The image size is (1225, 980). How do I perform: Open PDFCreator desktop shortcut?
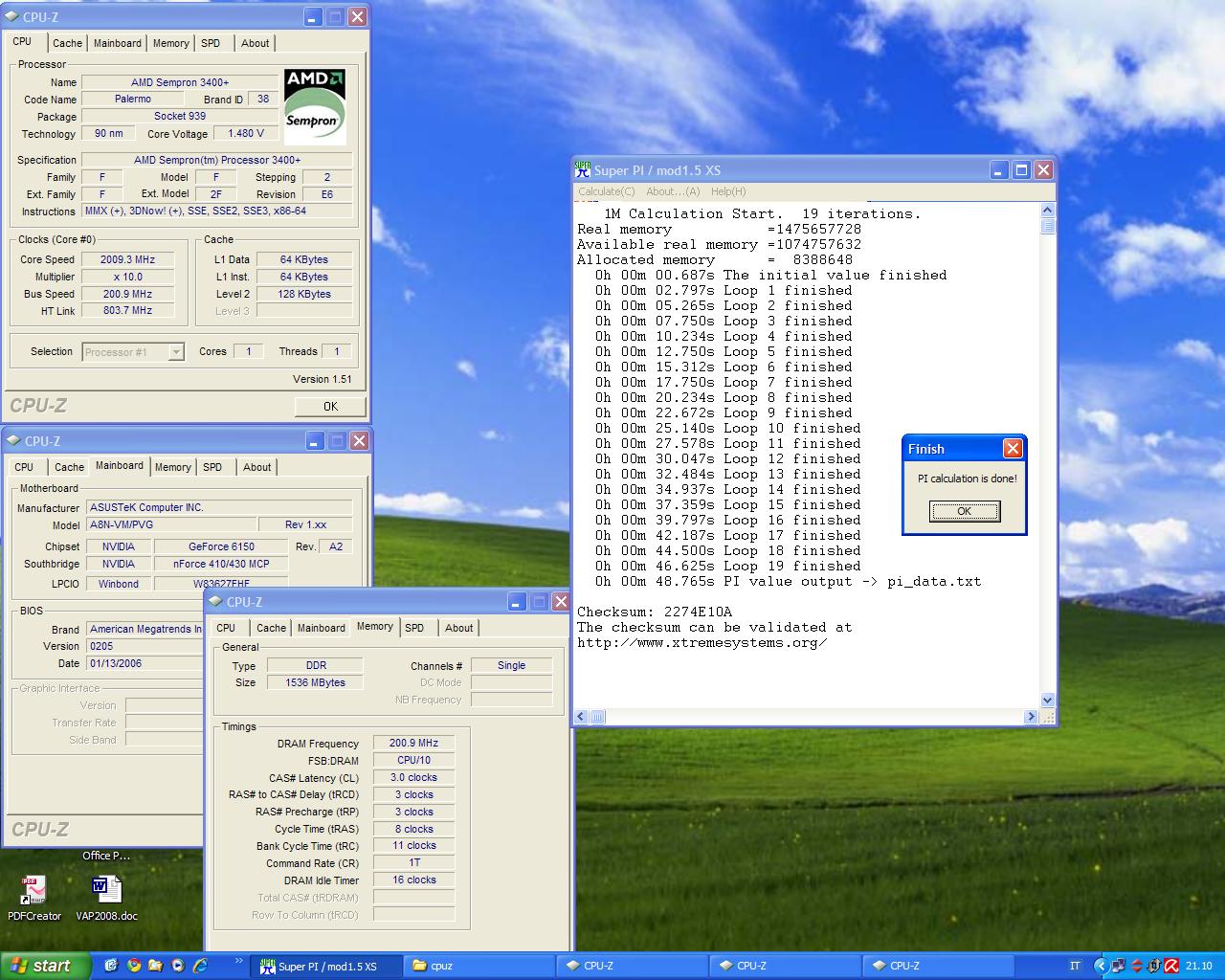coord(34,898)
